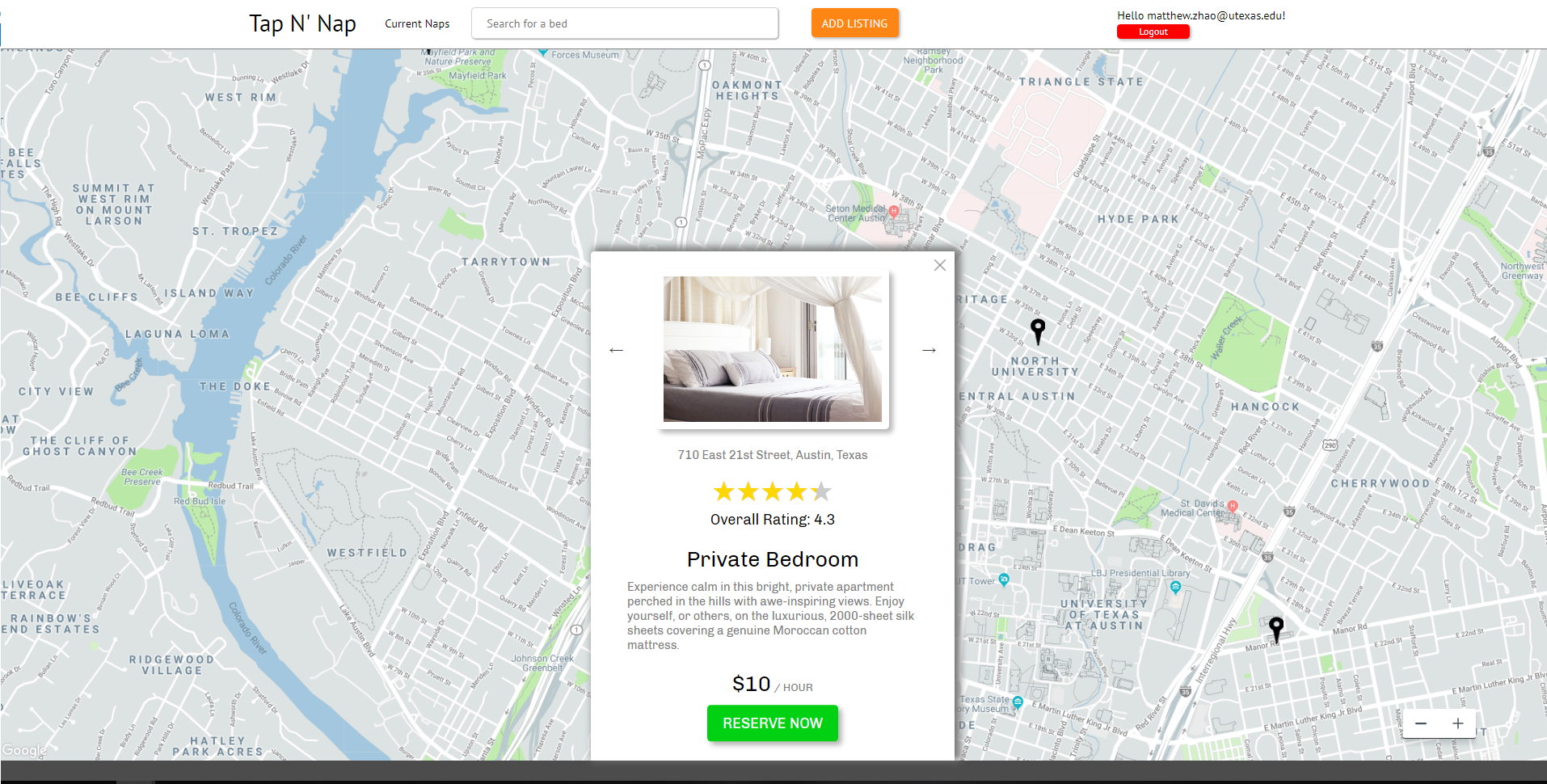The height and width of the screenshot is (784, 1547).
Task: Click the OAKMONT HEIGHTS map label
Action: point(747,91)
